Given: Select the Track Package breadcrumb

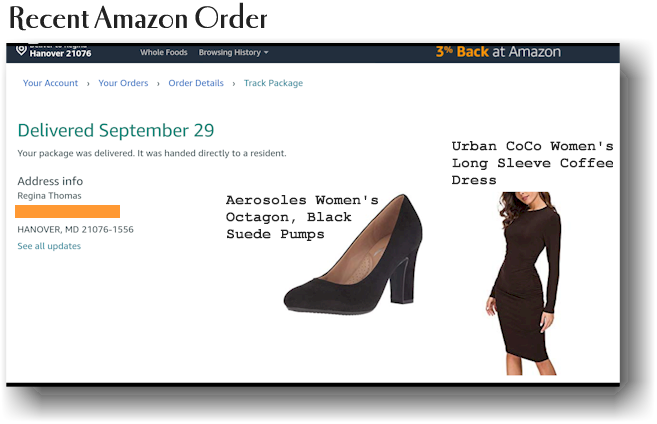Looking at the screenshot, I should pyautogui.click(x=273, y=83).
